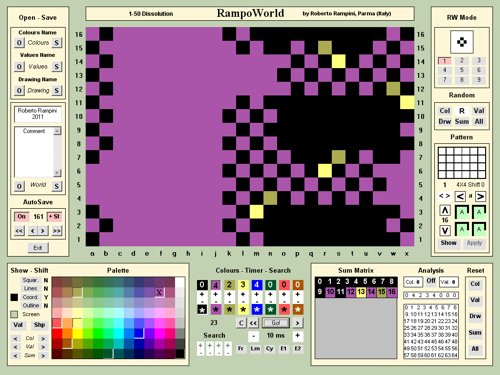
Task: Click the Exit button
Action: [x=38, y=248]
